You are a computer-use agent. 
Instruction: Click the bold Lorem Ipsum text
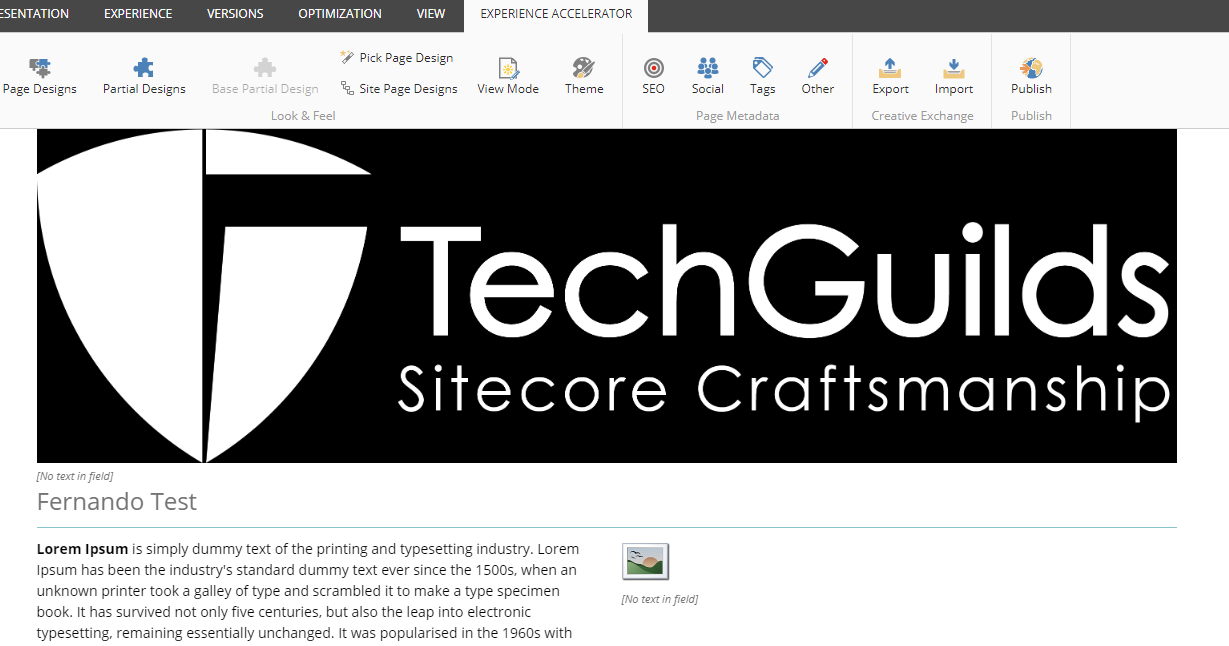click(82, 549)
